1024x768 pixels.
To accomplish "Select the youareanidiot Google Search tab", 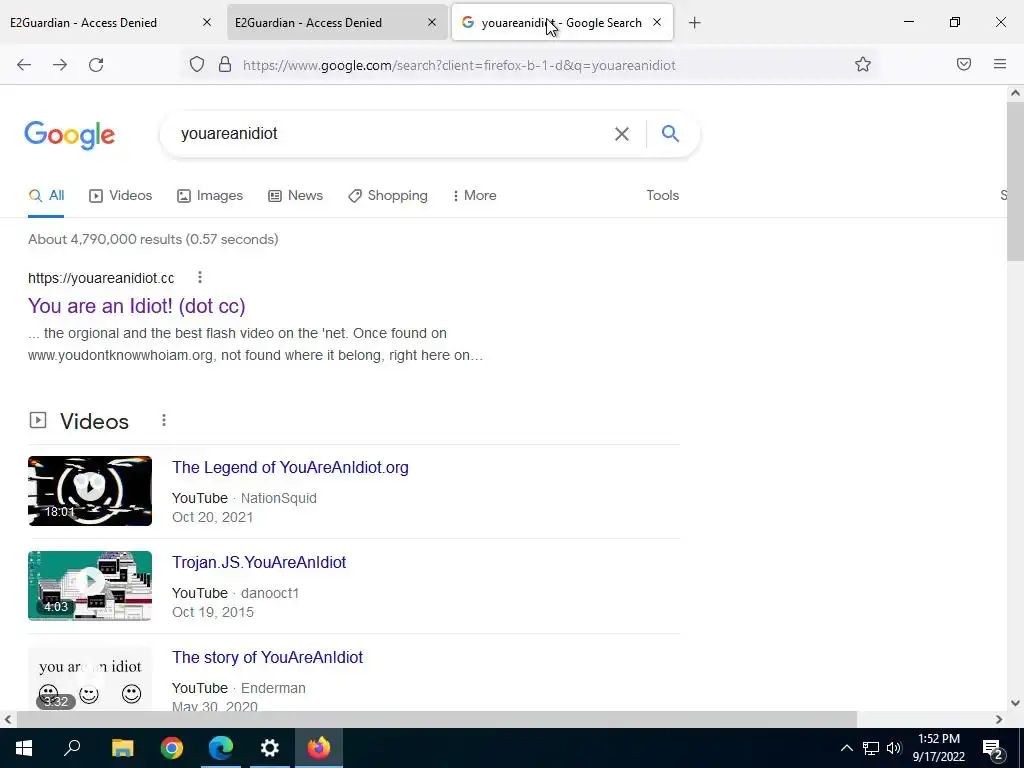I will coord(562,23).
